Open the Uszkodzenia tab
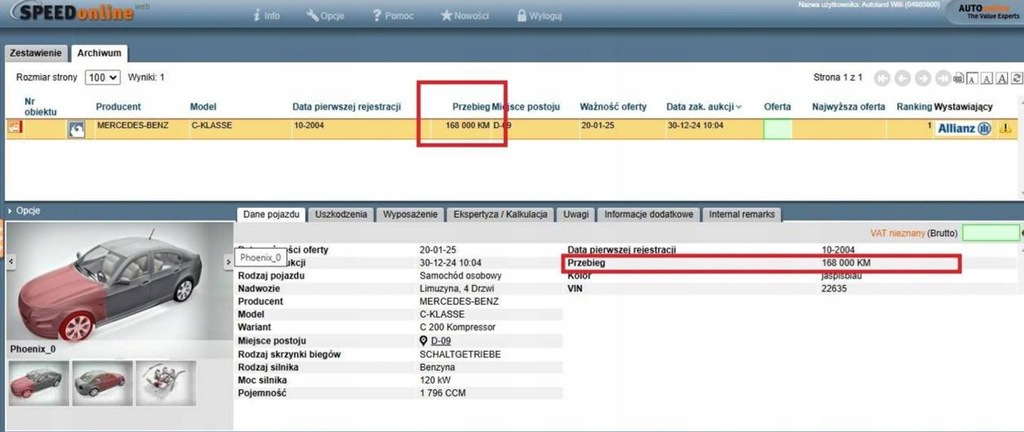The width and height of the screenshot is (1024, 432). click(341, 214)
